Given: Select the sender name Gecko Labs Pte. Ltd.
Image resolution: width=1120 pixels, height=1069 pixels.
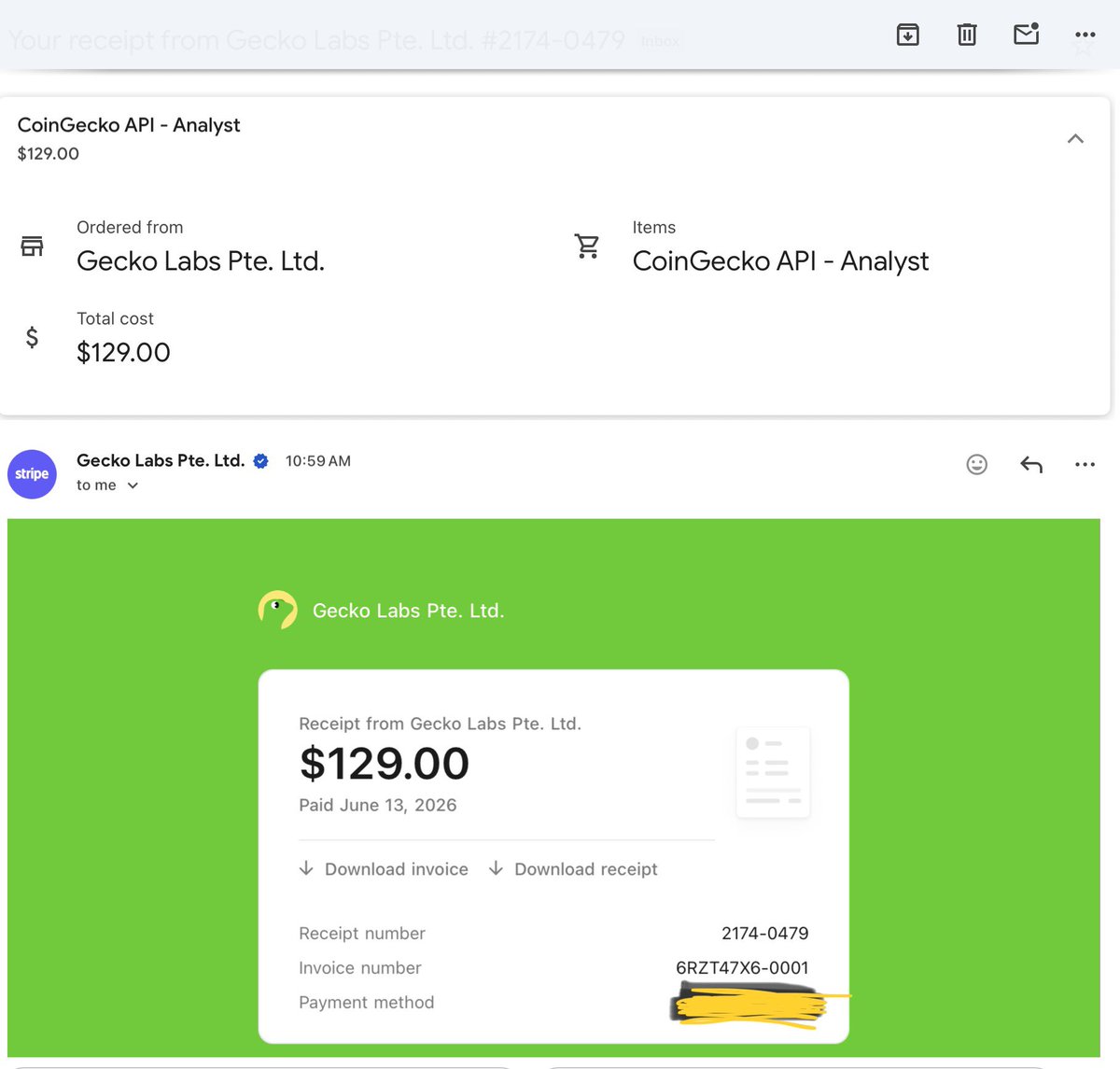Looking at the screenshot, I should pos(161,460).
